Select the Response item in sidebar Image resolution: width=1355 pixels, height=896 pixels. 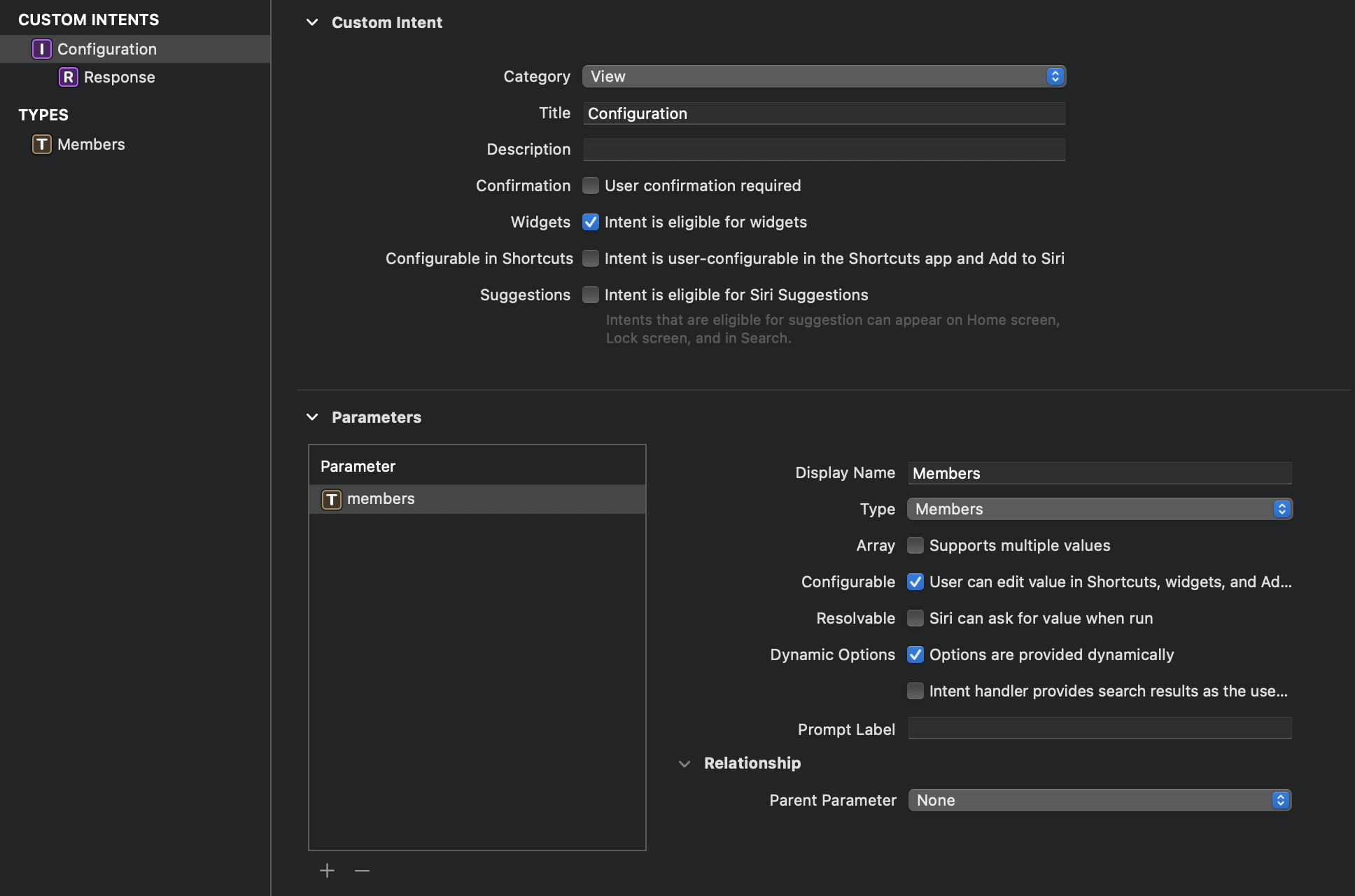[x=119, y=77]
